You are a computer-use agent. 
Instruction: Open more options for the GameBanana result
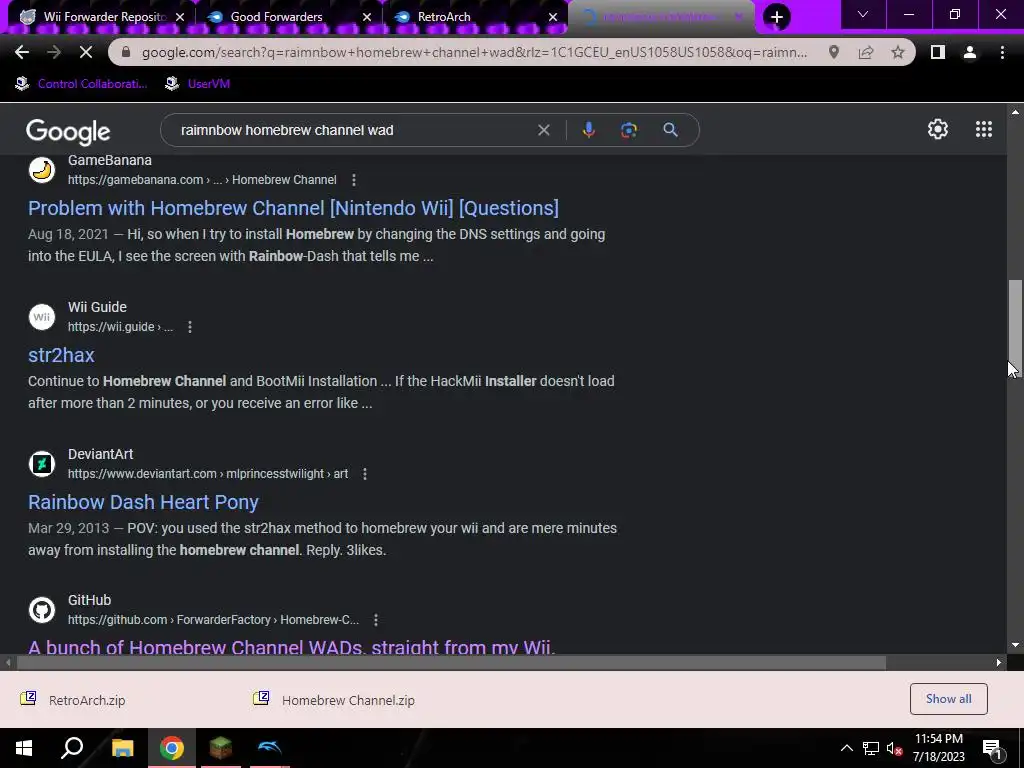pyautogui.click(x=354, y=180)
